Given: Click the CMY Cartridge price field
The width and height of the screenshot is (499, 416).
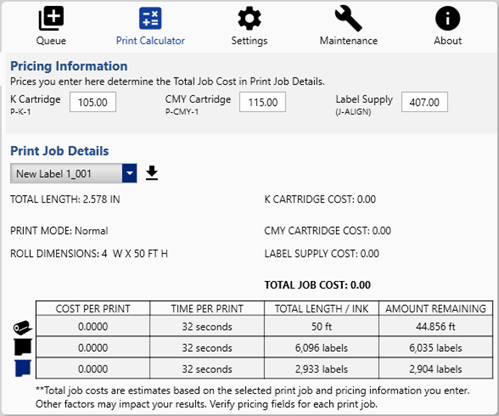Looking at the screenshot, I should pyautogui.click(x=262, y=102).
